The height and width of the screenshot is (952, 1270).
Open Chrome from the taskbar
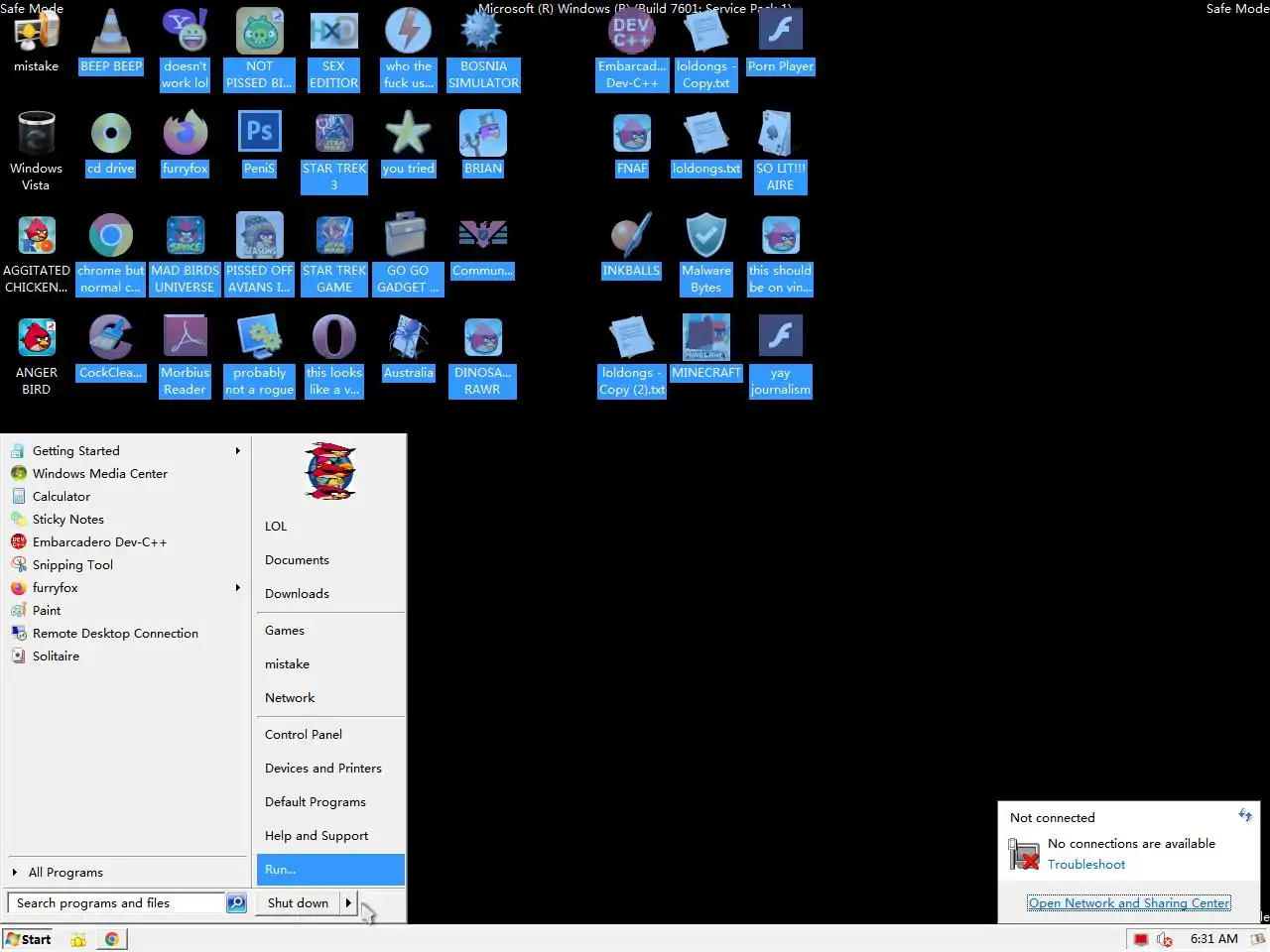point(112,939)
